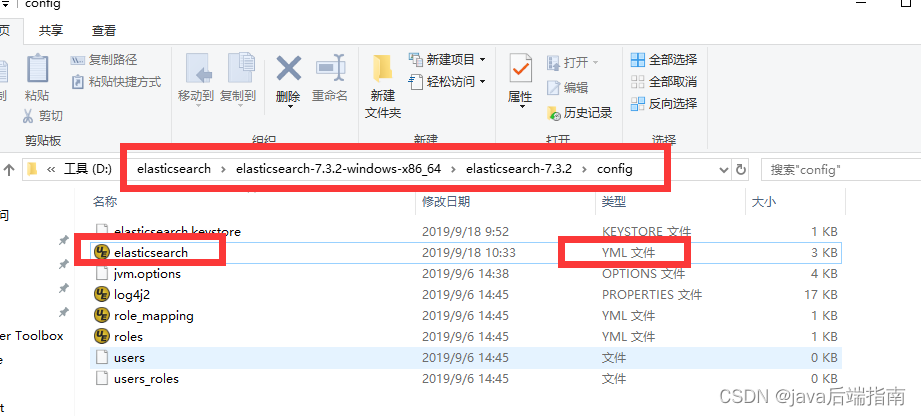Screen dimensions: 921x416
Task: Click elasticsearch-7.3.2 breadcrumb segment
Action: click(x=519, y=169)
